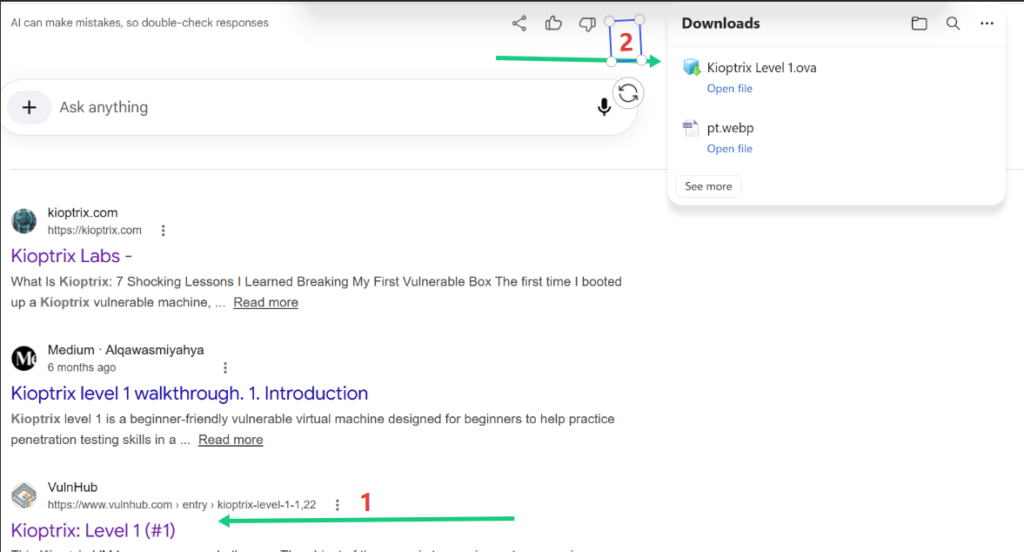Click the refresh circular arrows icon
Image resolution: width=1024 pixels, height=552 pixels.
click(628, 93)
